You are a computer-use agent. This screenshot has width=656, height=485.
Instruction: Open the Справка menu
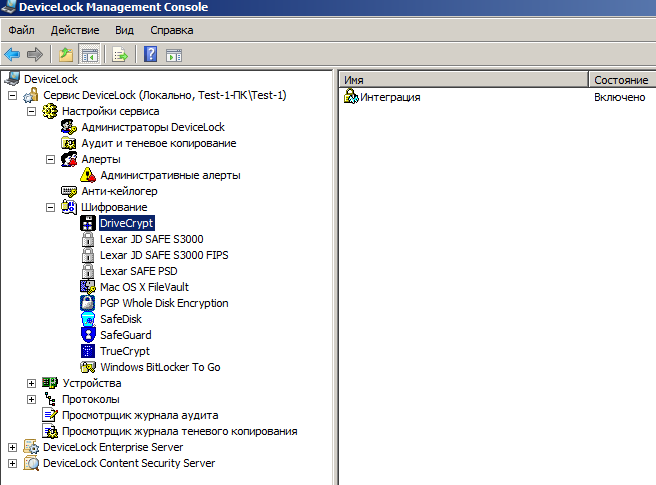coord(172,30)
